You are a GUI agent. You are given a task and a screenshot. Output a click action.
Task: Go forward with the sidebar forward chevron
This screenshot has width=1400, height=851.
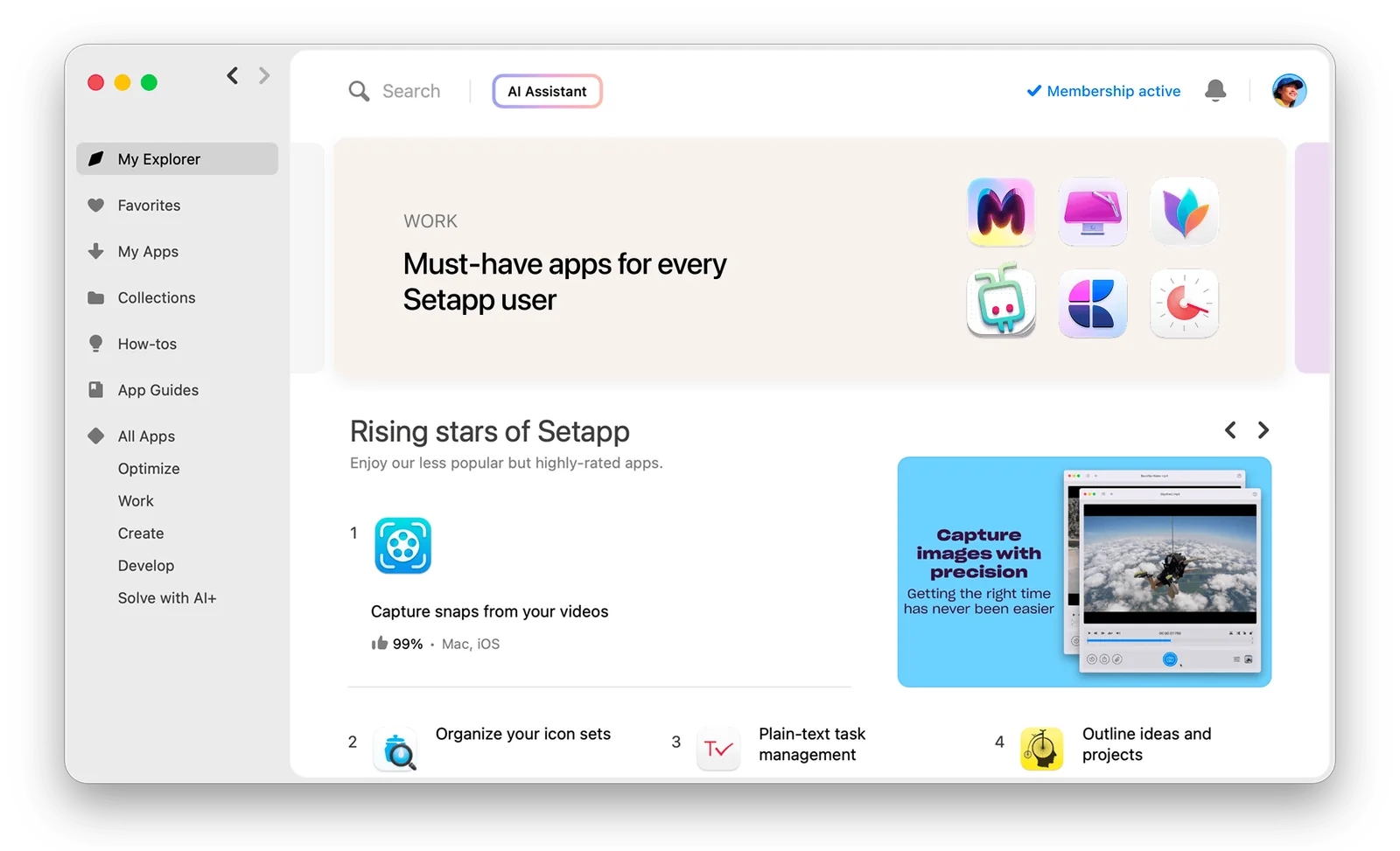(264, 76)
